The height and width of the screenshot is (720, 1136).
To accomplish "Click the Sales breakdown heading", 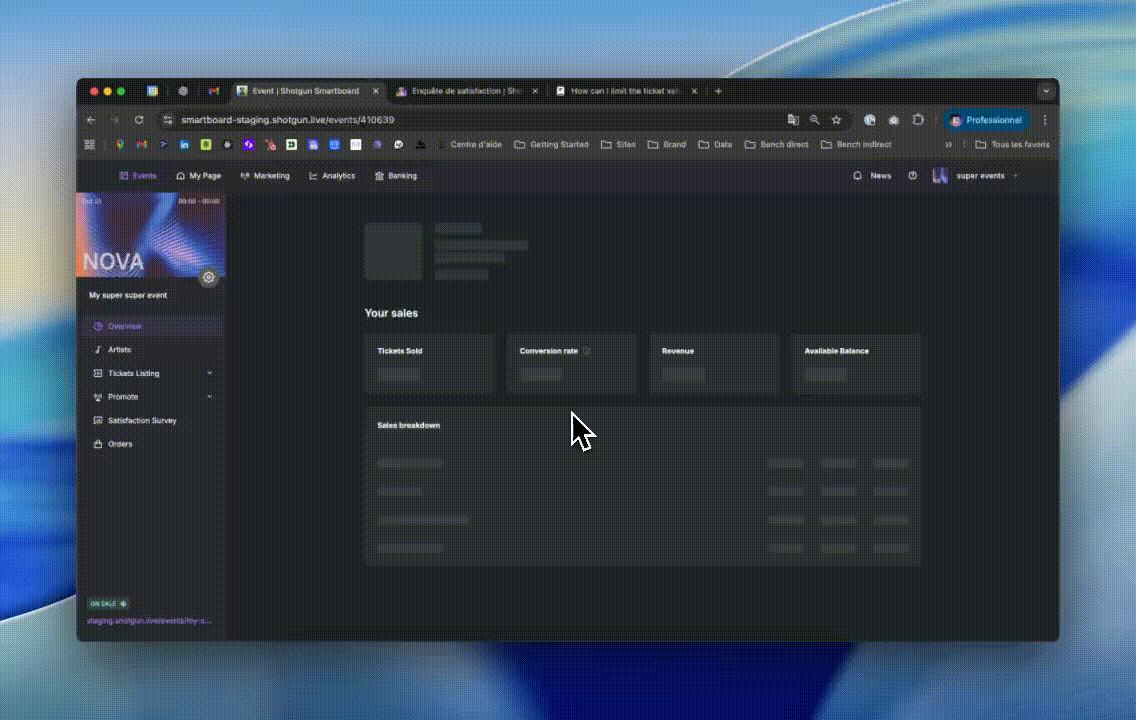I will [409, 426].
